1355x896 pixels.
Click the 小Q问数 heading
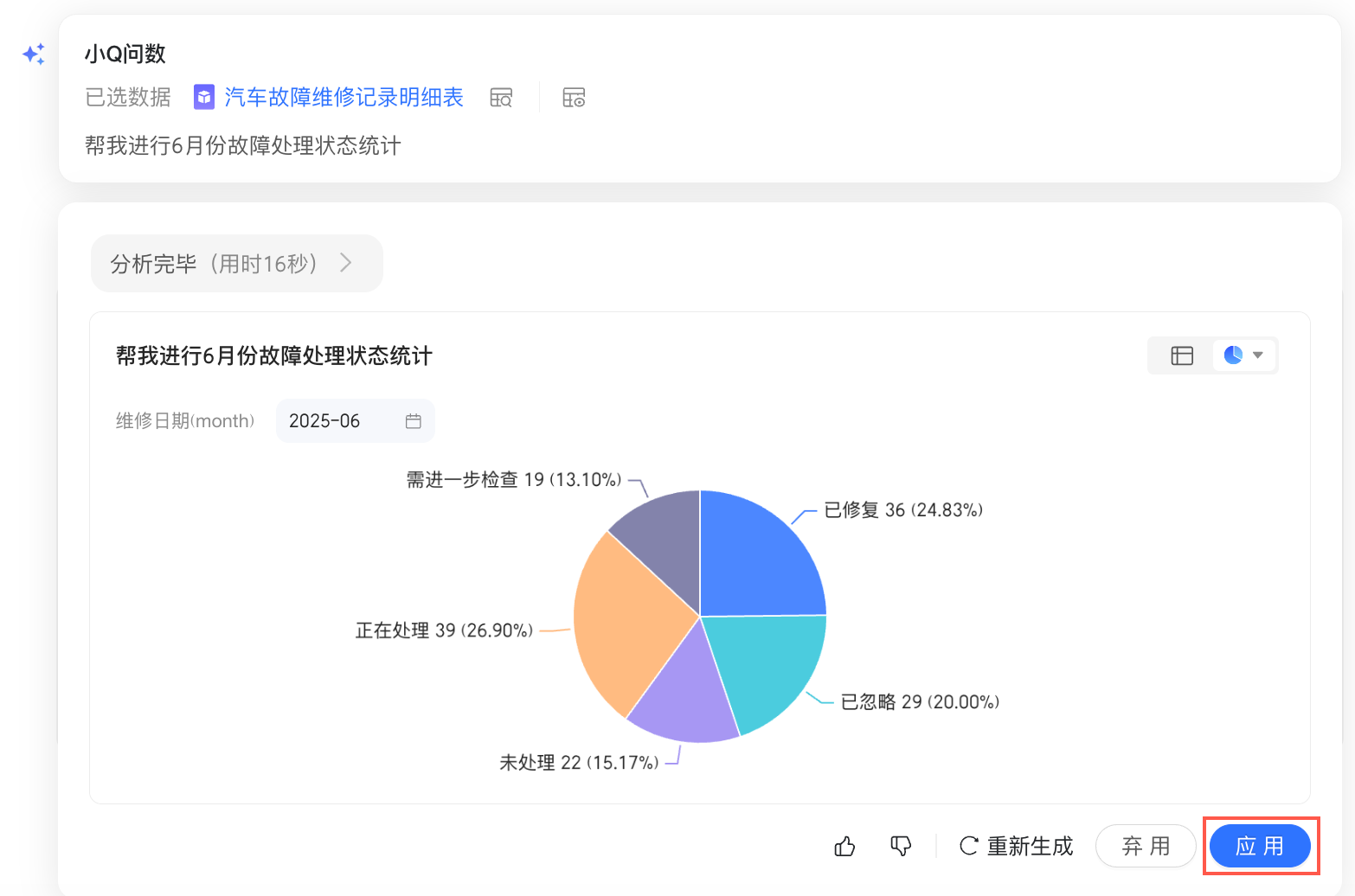[x=125, y=54]
